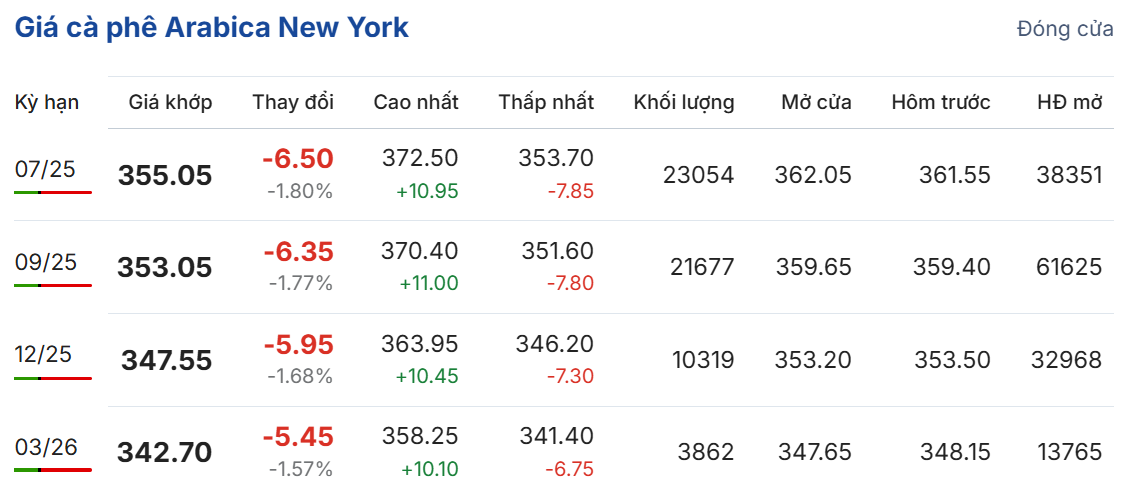This screenshot has height=495, width=1123.
Task: Click the 07/25 contract term
Action: click(x=45, y=170)
